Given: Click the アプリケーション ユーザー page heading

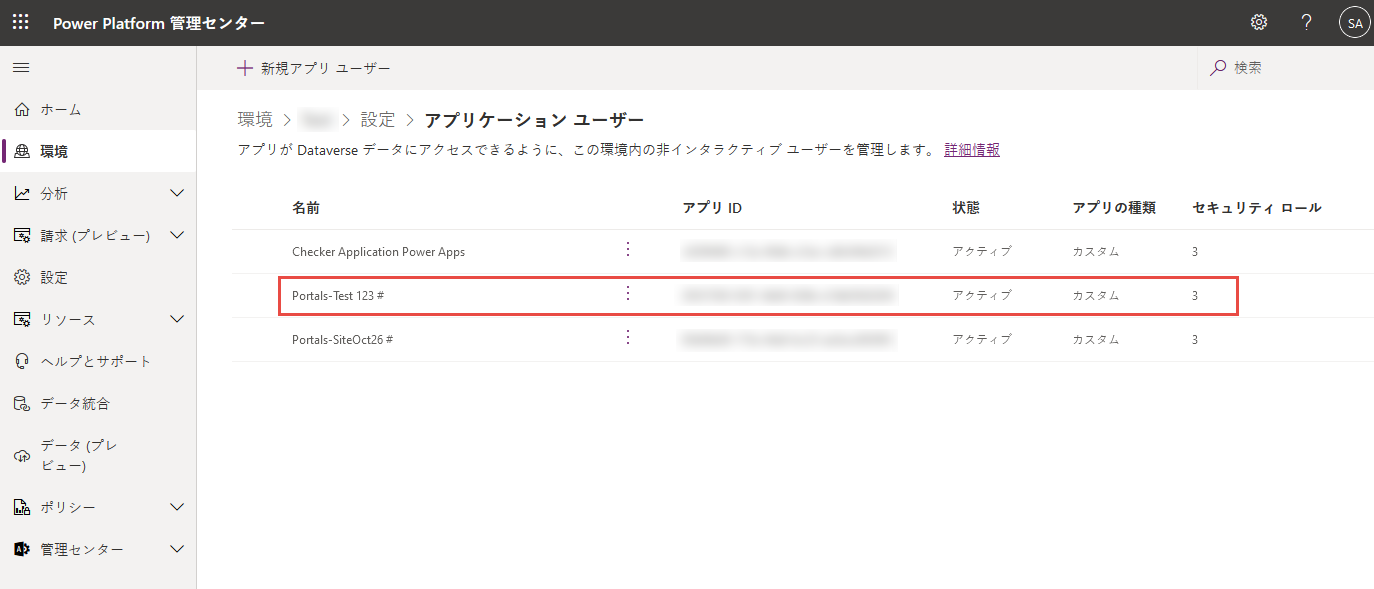Looking at the screenshot, I should pos(534,120).
